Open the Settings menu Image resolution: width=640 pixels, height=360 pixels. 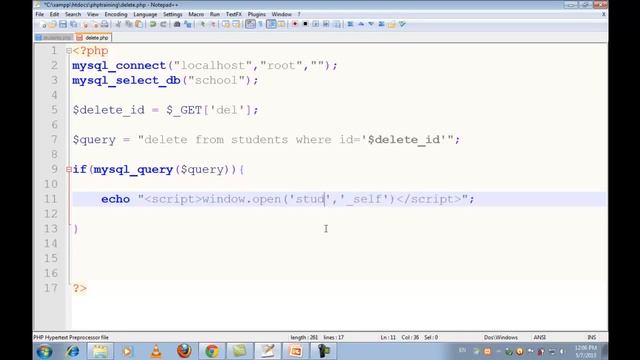[173, 14]
